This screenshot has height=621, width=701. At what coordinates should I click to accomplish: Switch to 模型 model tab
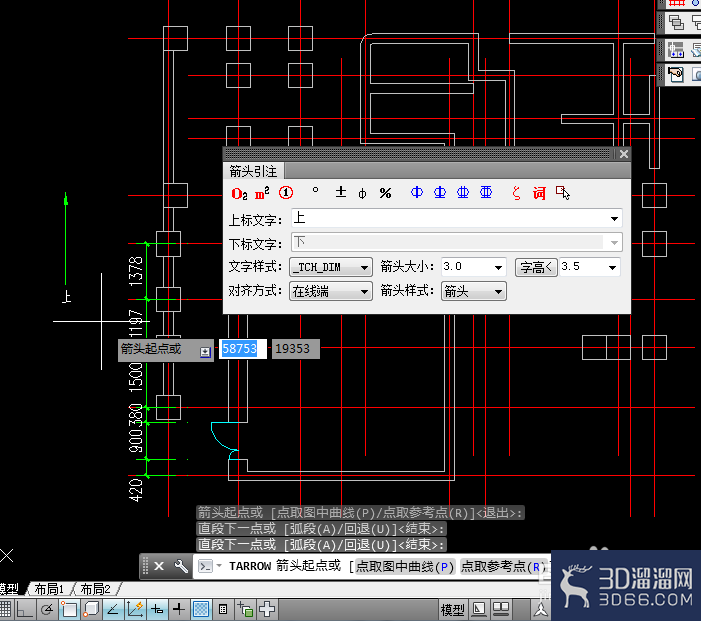(x=9, y=589)
